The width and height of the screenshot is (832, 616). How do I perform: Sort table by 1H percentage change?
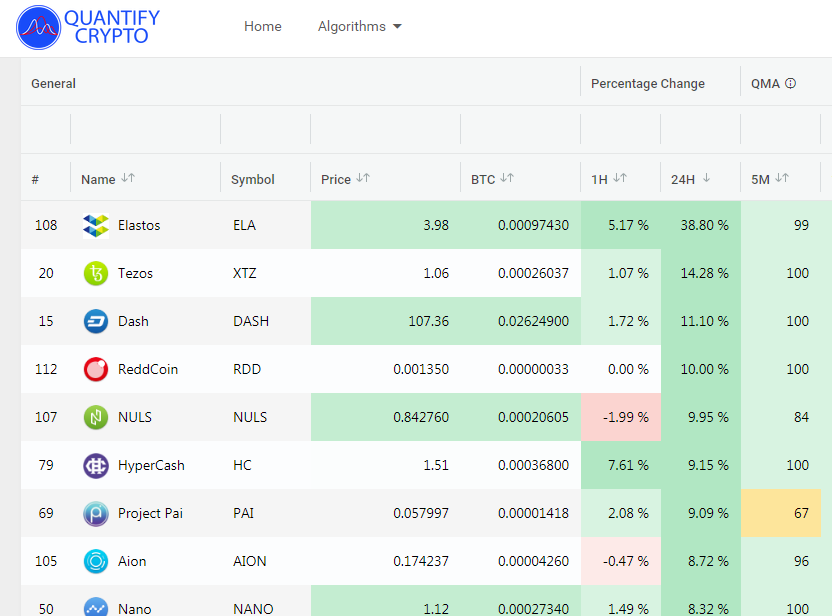tap(620, 178)
